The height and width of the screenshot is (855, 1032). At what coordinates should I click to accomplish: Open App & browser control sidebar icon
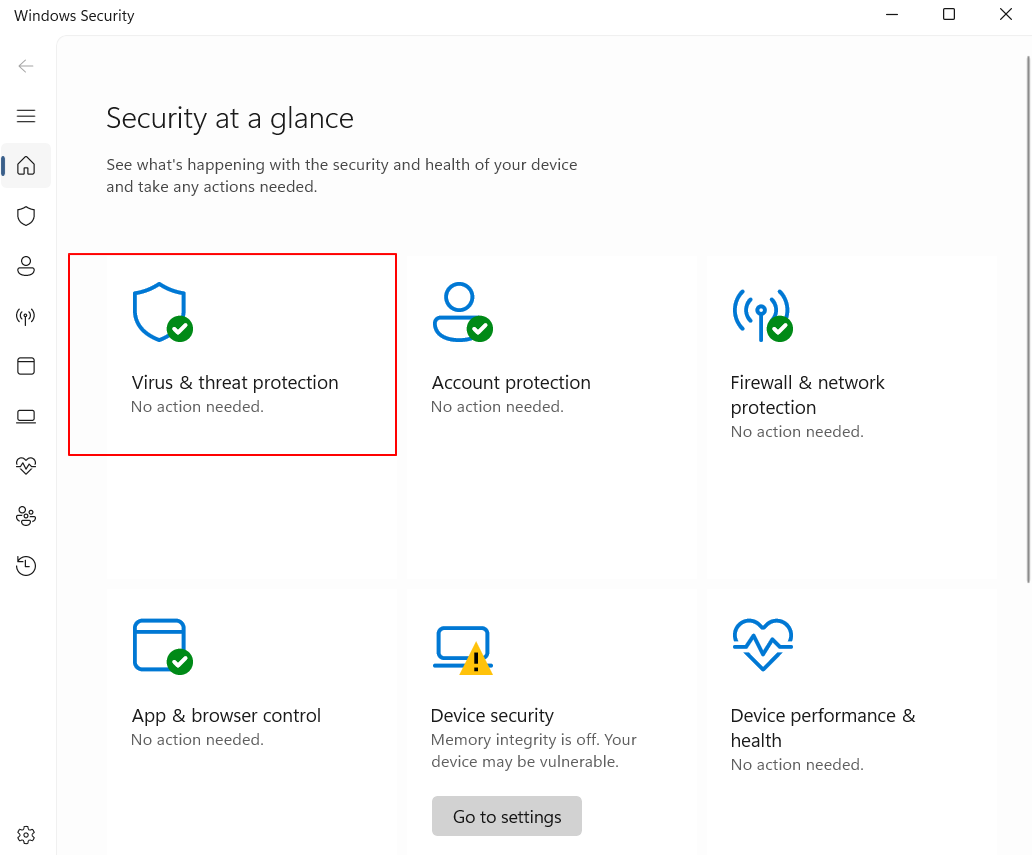click(x=26, y=366)
